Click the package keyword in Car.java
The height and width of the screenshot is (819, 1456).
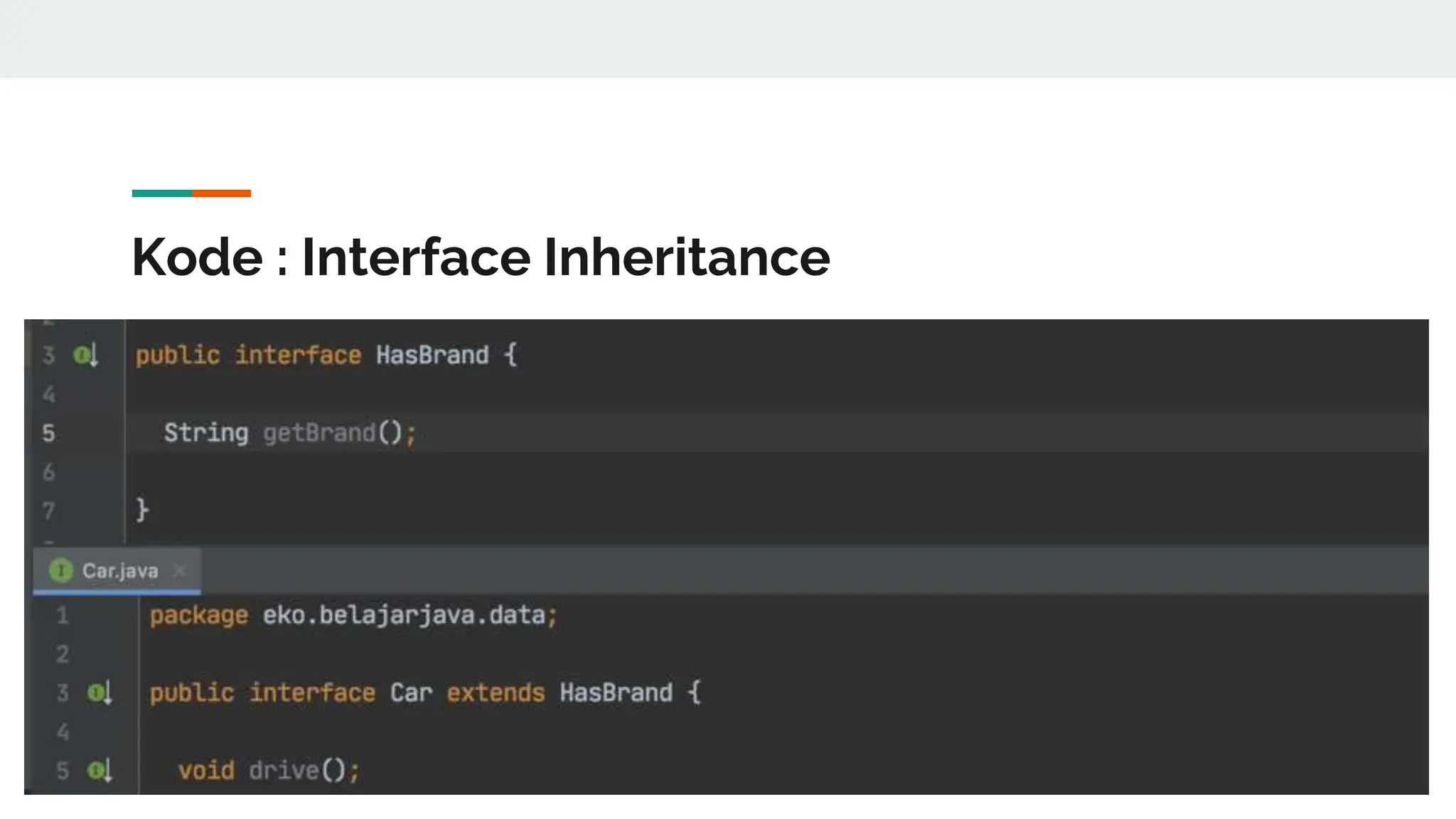(x=199, y=616)
